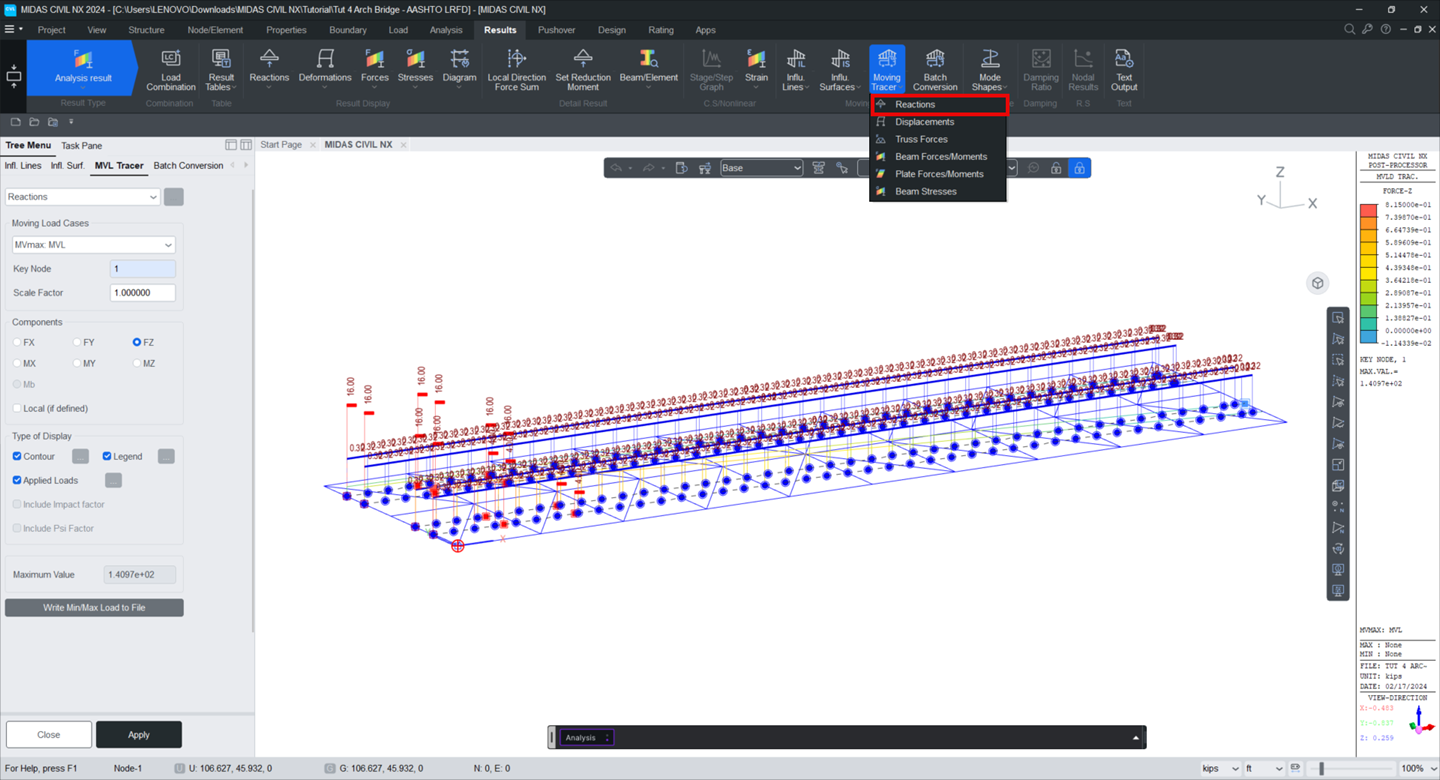Screen dimensions: 1440x780
Task: Click the 3D cube view icon
Action: (x=1318, y=283)
